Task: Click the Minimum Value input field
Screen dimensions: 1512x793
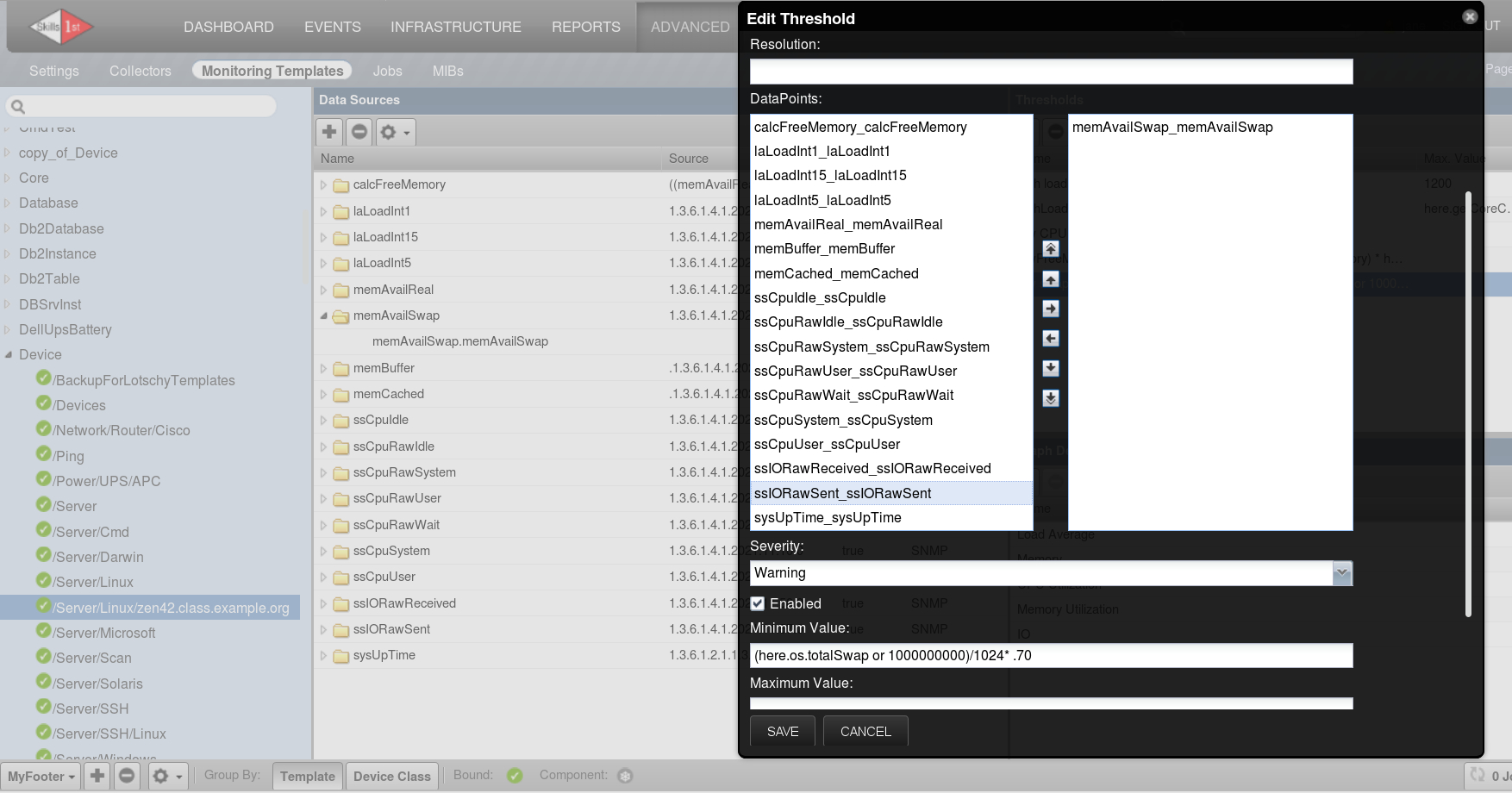Action: (1051, 655)
